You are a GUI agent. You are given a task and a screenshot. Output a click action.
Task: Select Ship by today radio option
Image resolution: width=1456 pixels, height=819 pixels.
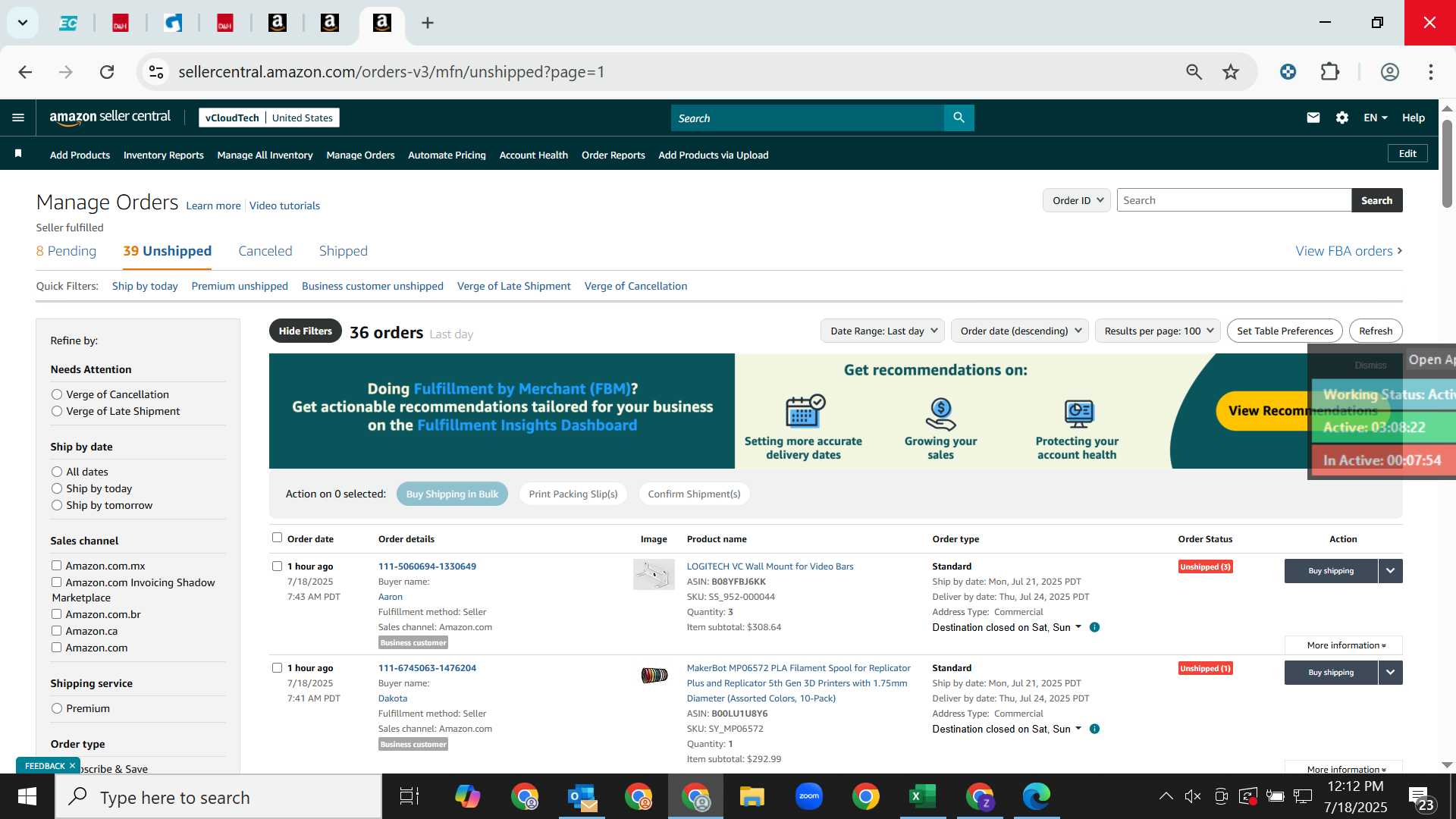click(57, 488)
